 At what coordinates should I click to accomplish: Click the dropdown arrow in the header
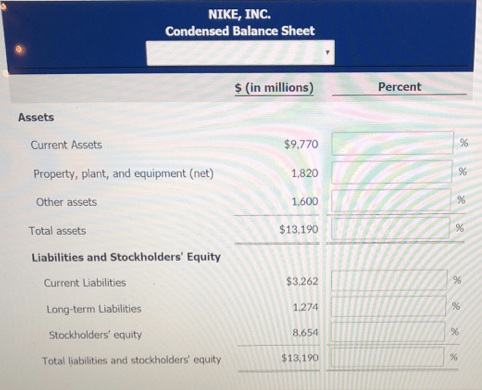pyautogui.click(x=327, y=52)
